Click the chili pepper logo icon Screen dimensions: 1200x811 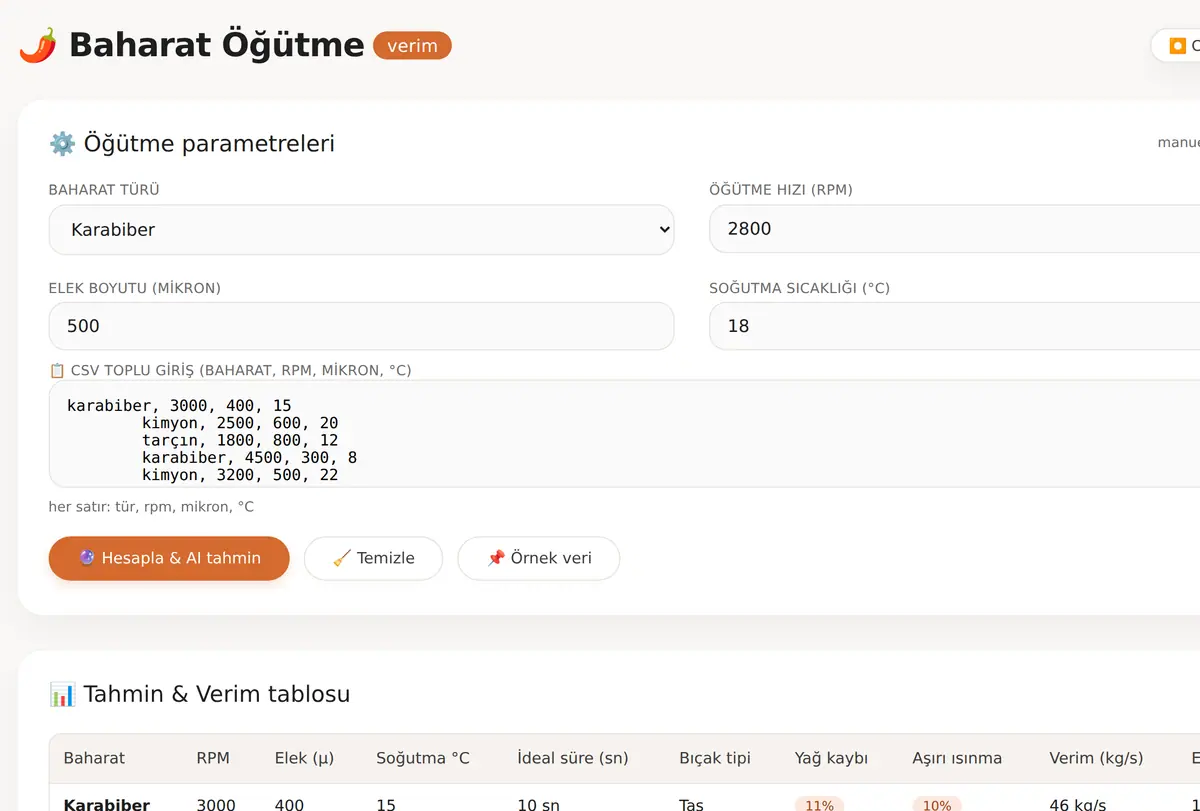tap(38, 45)
